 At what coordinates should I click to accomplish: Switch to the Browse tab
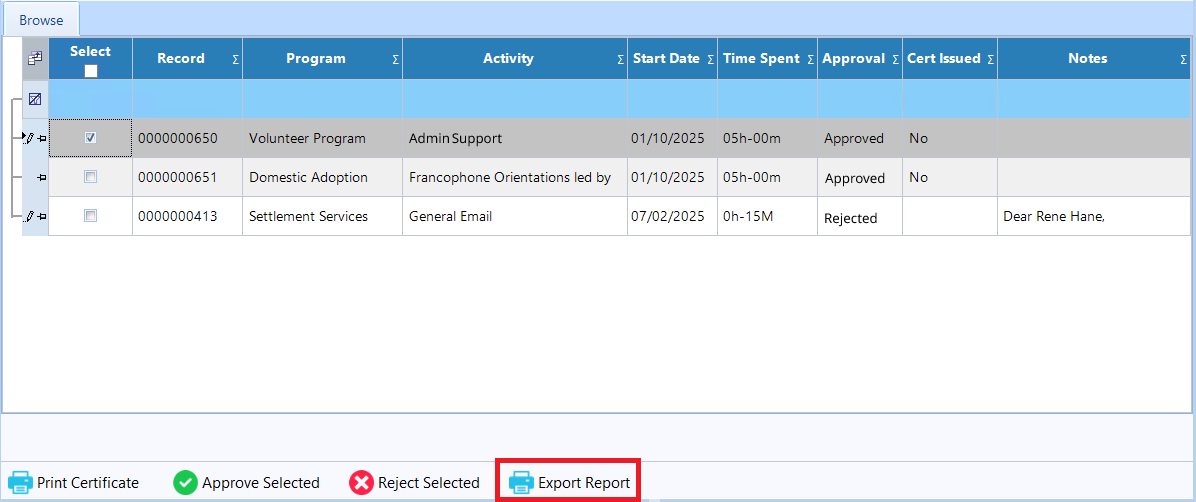[x=41, y=21]
